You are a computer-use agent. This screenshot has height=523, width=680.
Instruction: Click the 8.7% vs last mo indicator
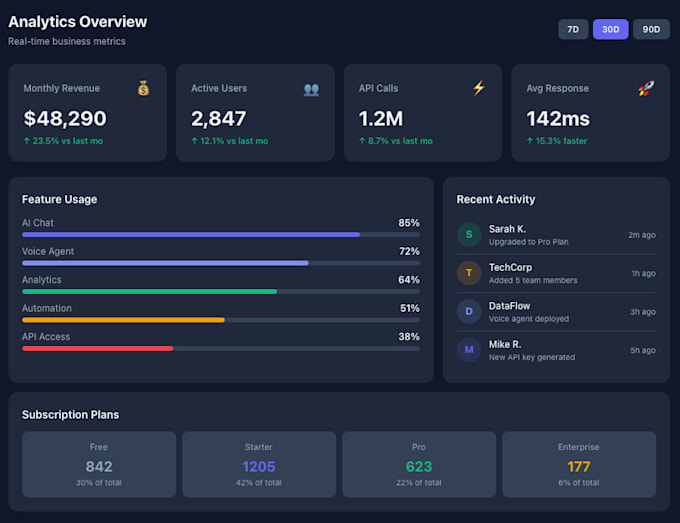pos(396,141)
